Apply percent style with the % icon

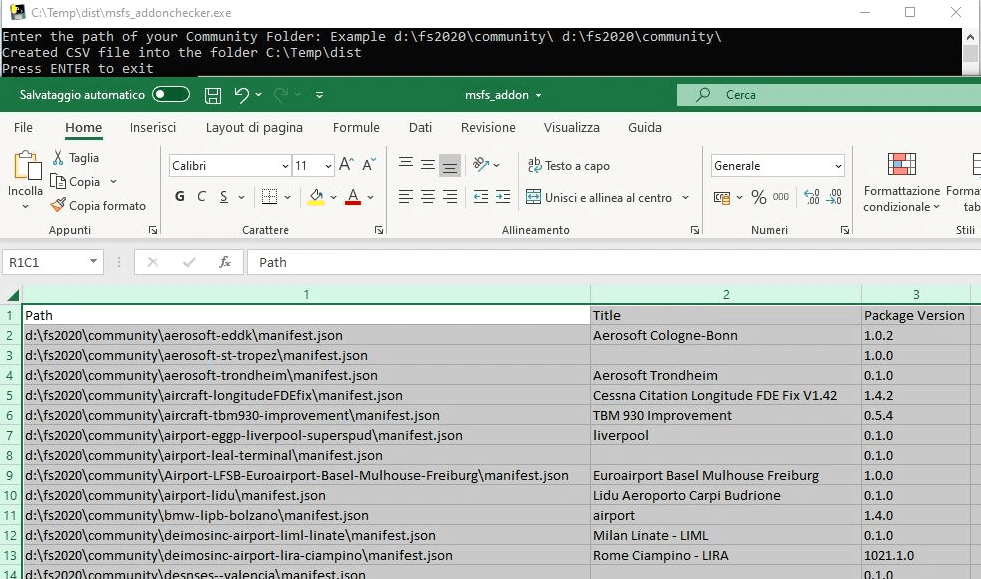click(x=758, y=197)
